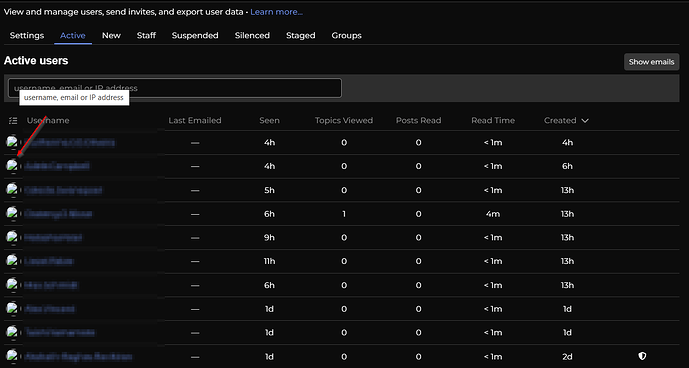View the Silenced users tab
The image size is (689, 368).
click(252, 36)
